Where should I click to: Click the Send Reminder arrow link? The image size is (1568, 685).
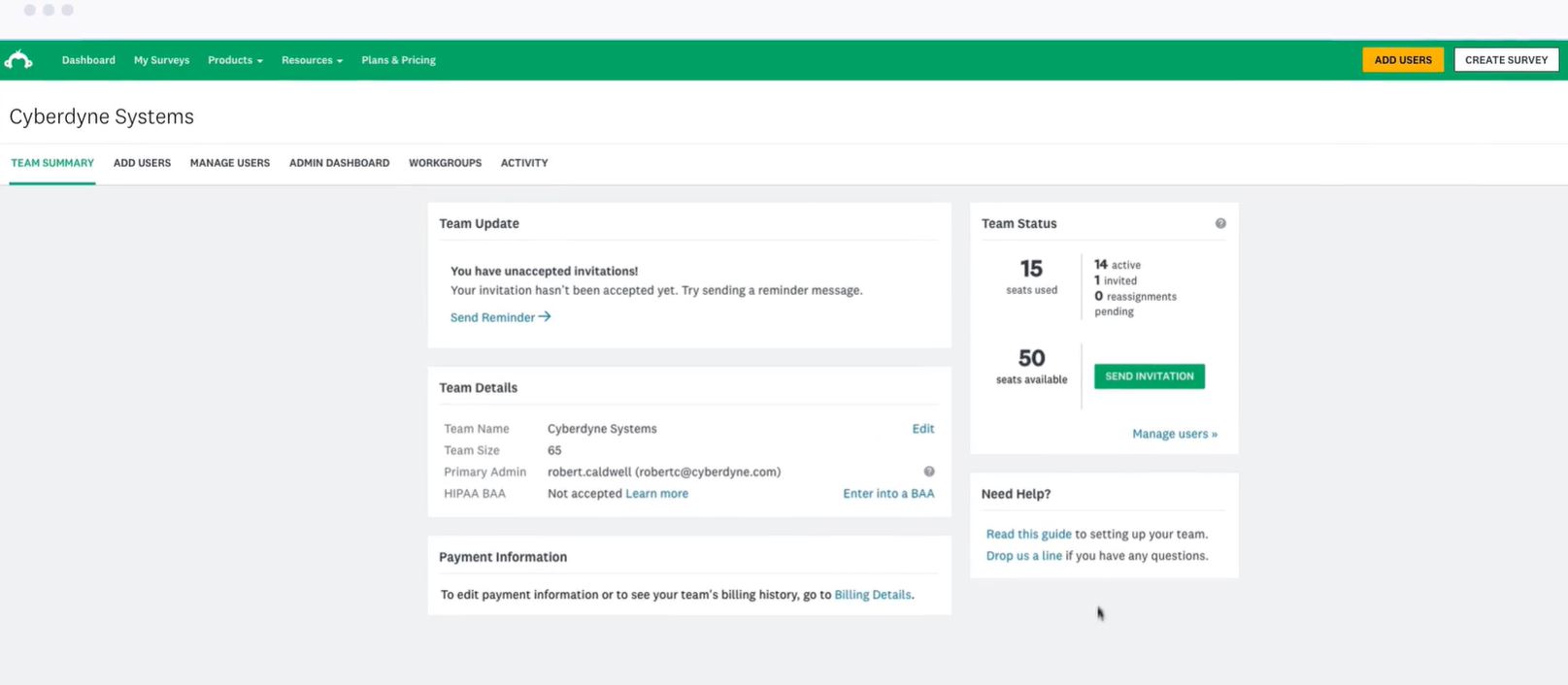coord(500,317)
